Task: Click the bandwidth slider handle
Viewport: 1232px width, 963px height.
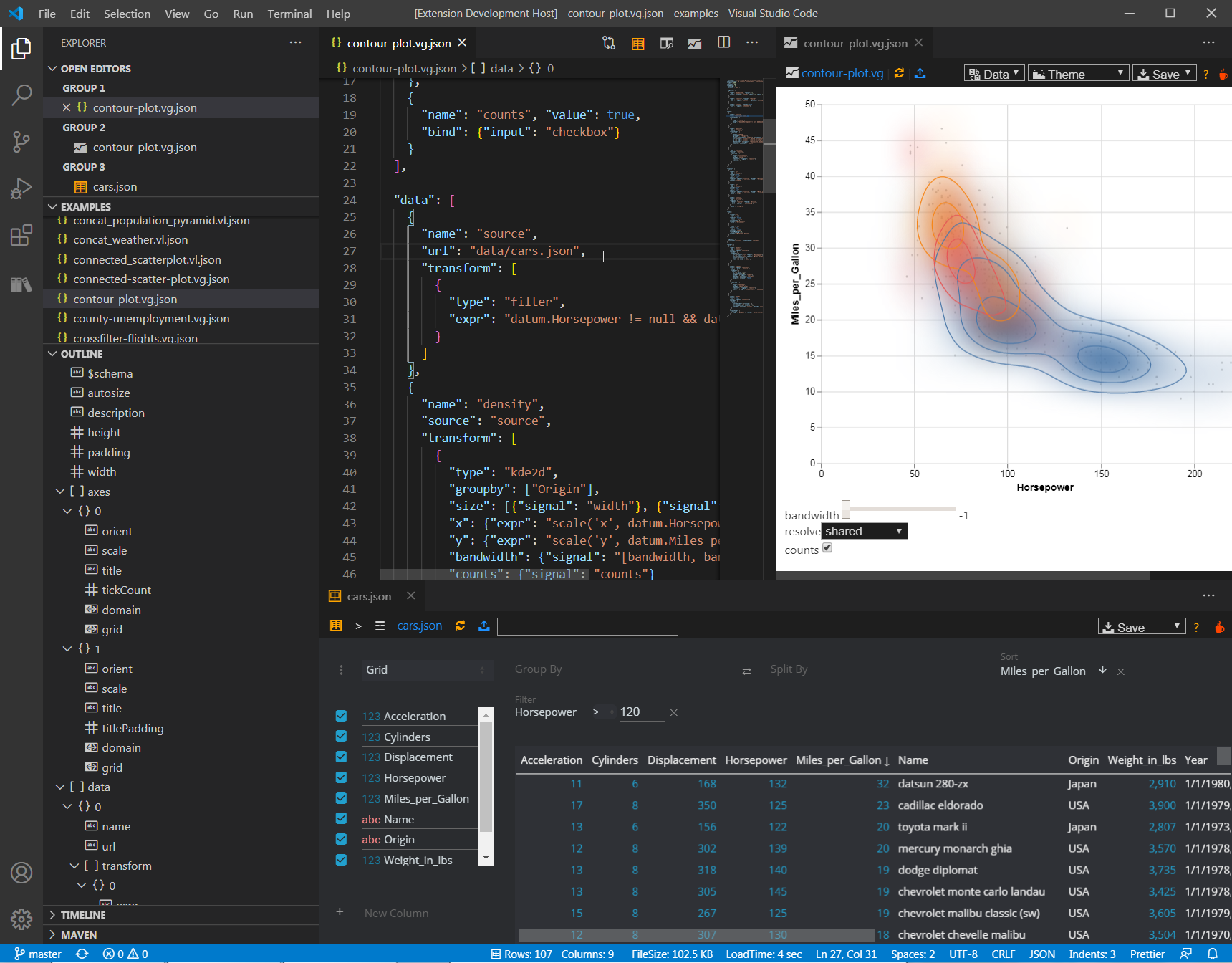Action: 846,509
